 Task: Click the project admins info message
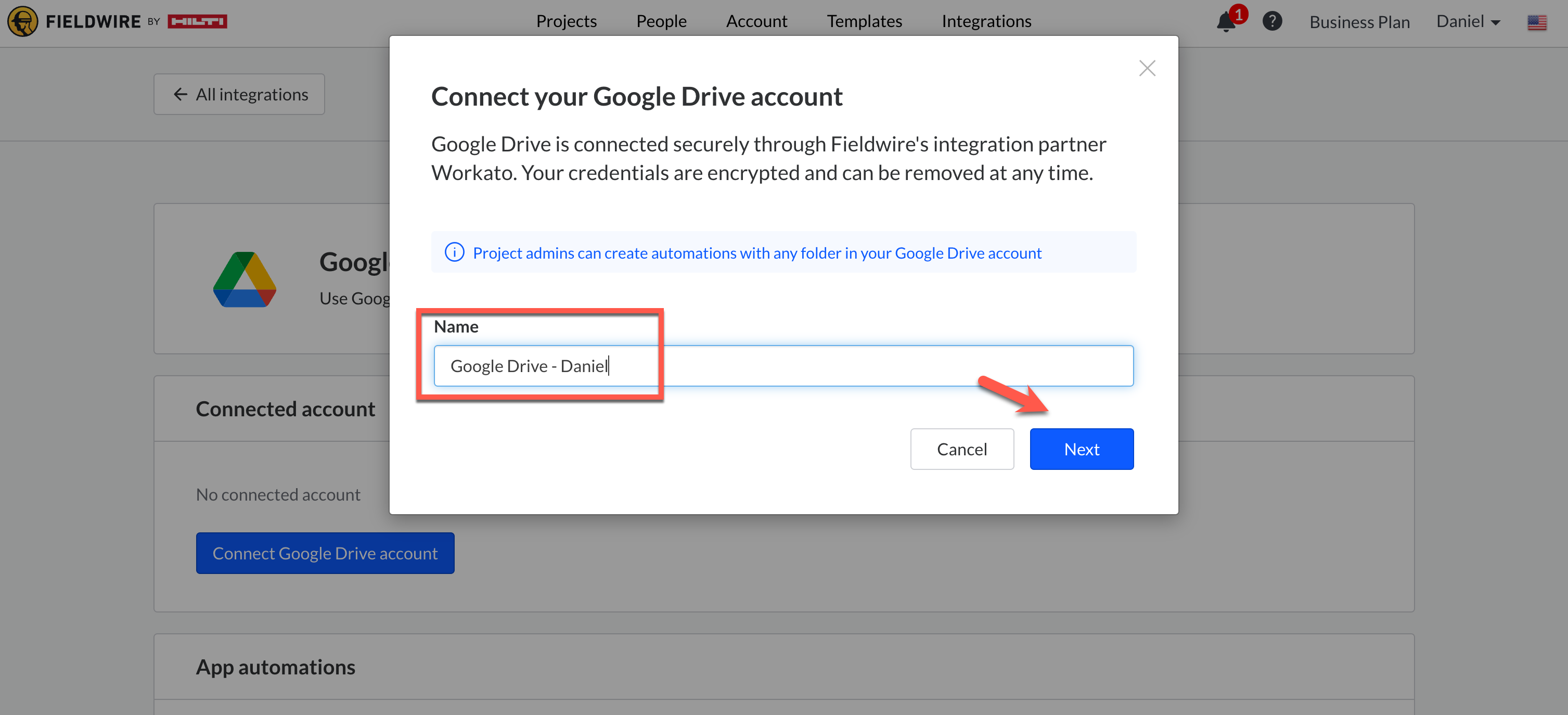click(x=756, y=253)
